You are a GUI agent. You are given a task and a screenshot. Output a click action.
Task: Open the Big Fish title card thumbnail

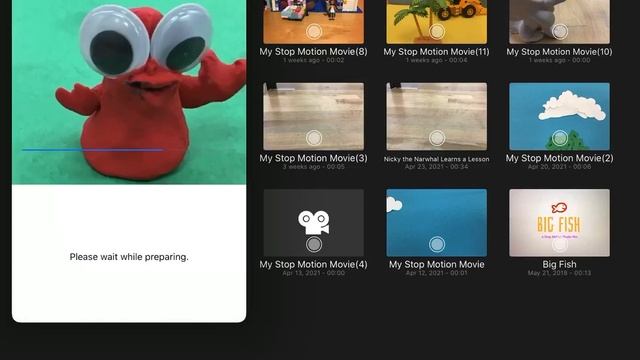point(559,222)
